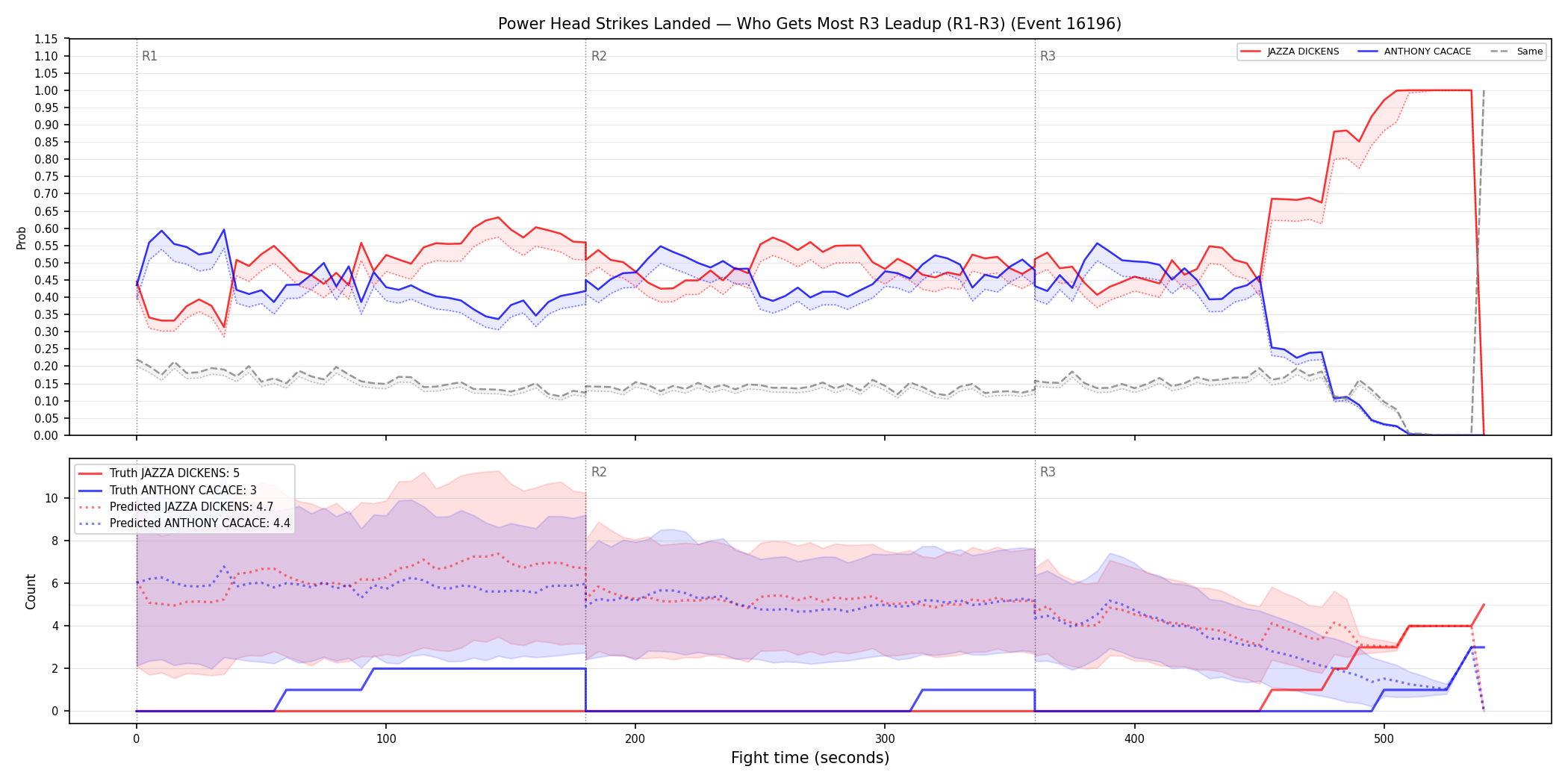Click the 1.15 tick on the Prob axis
Viewport: 1568px width, 784px height.
46,39
